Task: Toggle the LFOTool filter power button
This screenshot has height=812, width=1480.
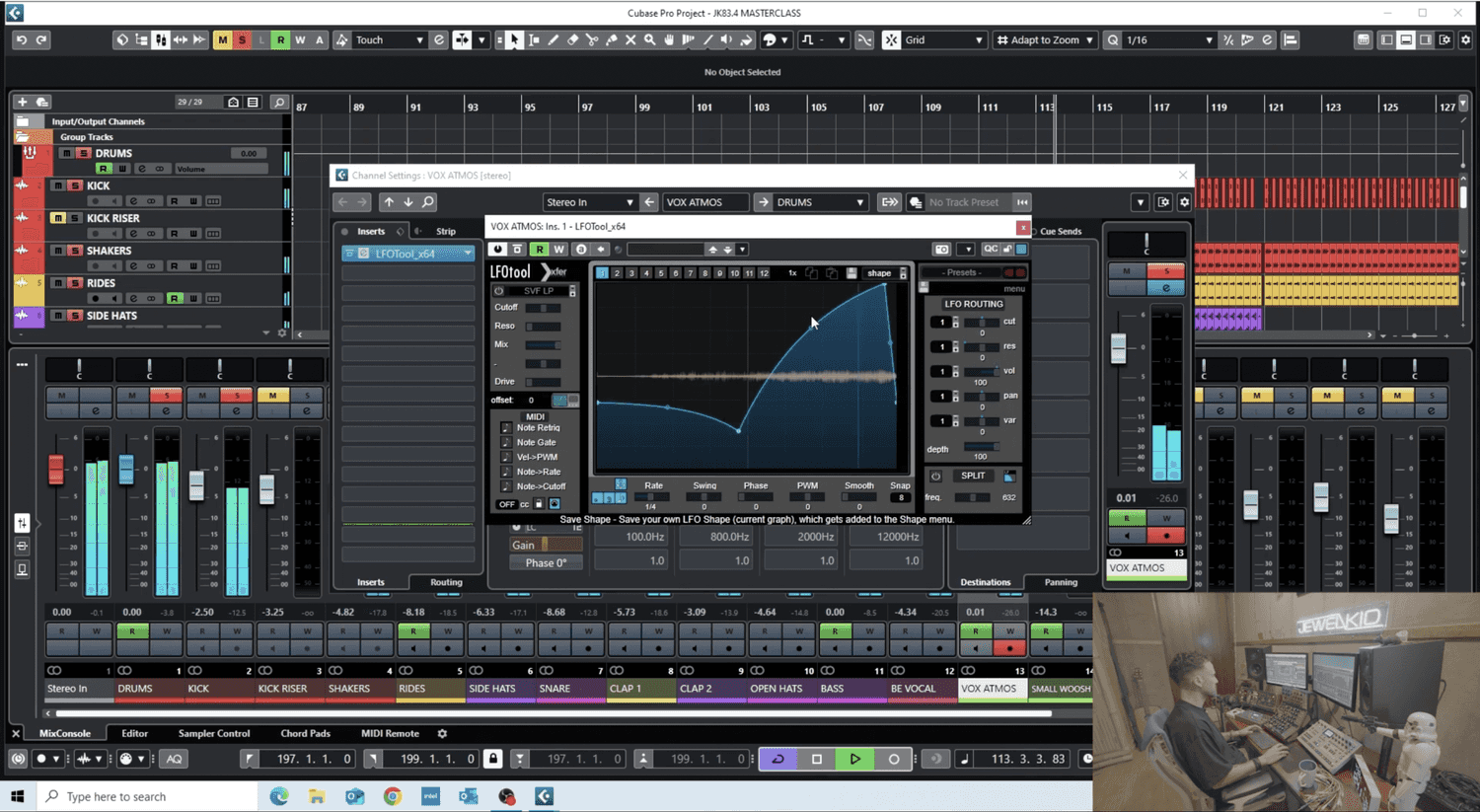Action: (499, 291)
